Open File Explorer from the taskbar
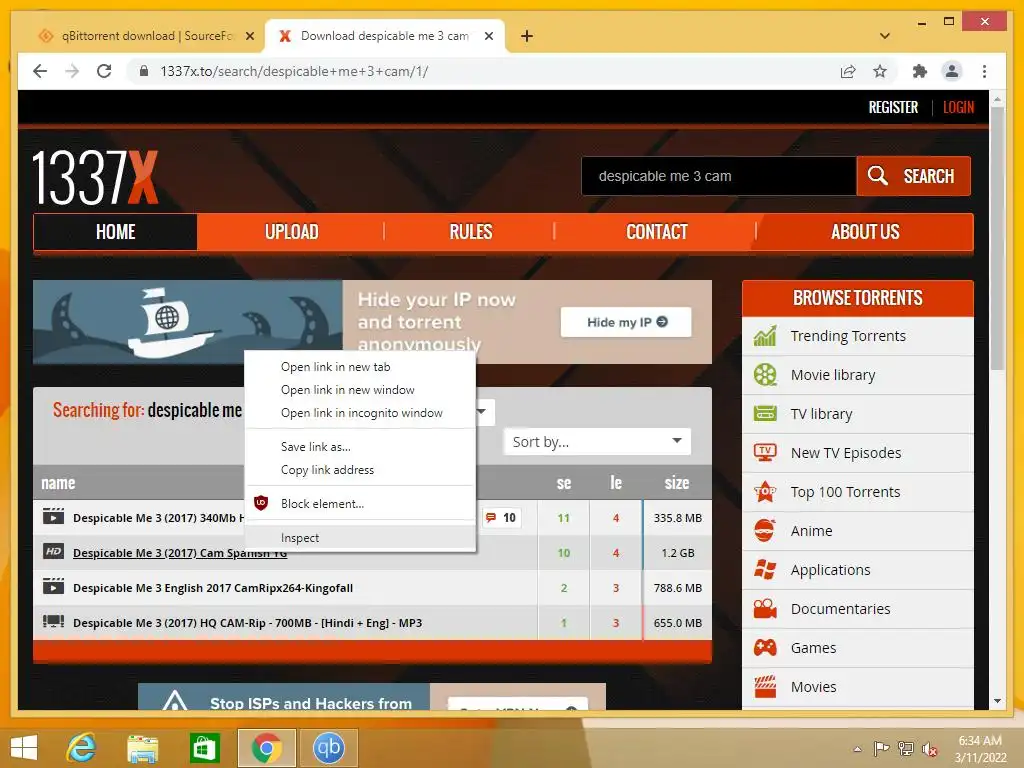 pos(142,748)
